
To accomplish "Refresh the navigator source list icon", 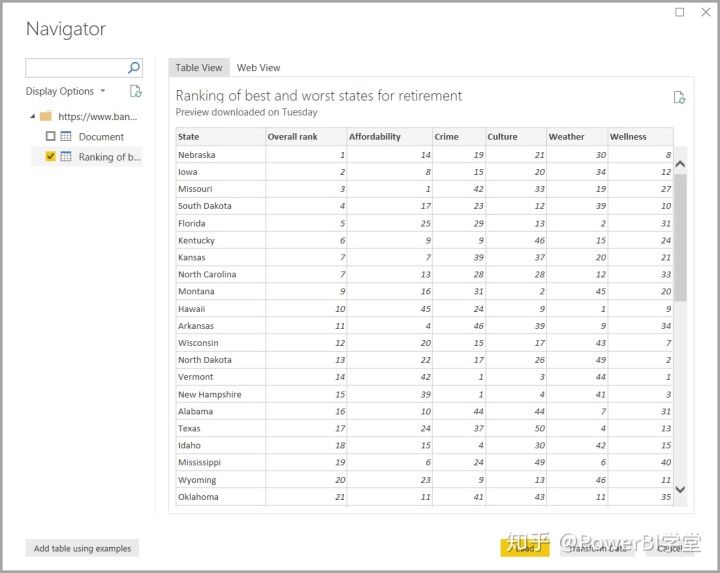I will pos(135,91).
